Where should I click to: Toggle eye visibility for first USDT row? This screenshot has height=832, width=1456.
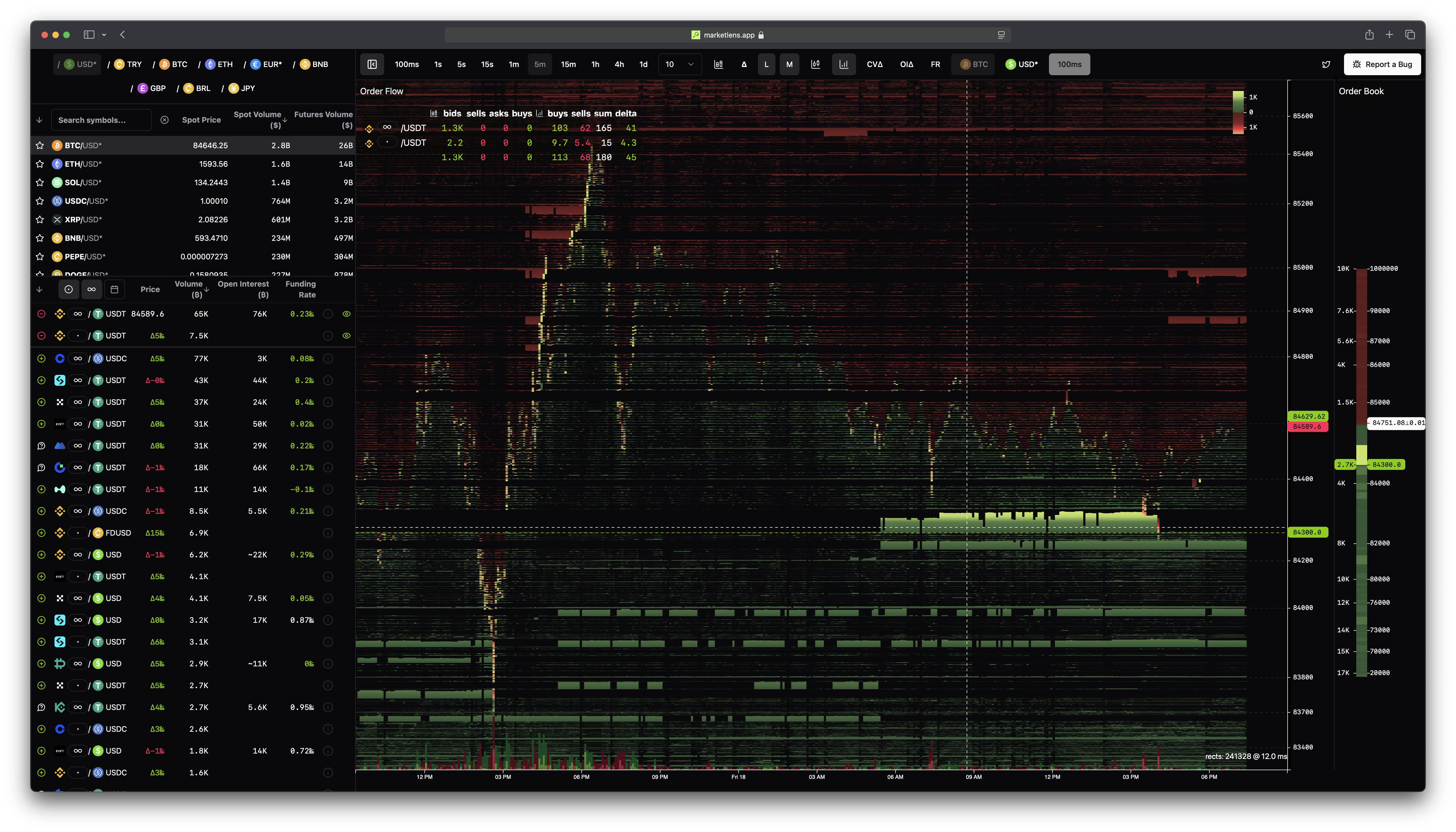[346, 314]
